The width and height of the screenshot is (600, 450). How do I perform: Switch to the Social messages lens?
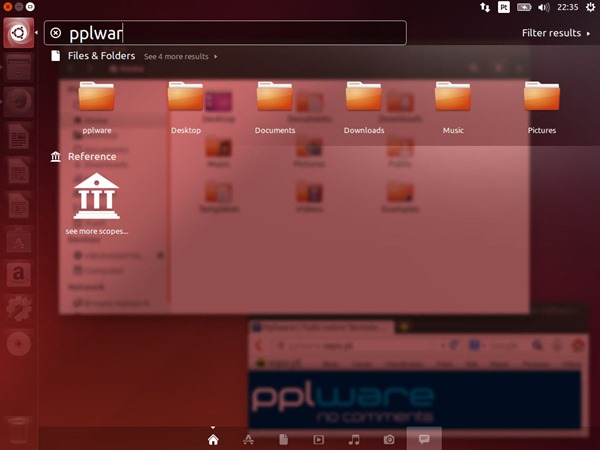424,439
